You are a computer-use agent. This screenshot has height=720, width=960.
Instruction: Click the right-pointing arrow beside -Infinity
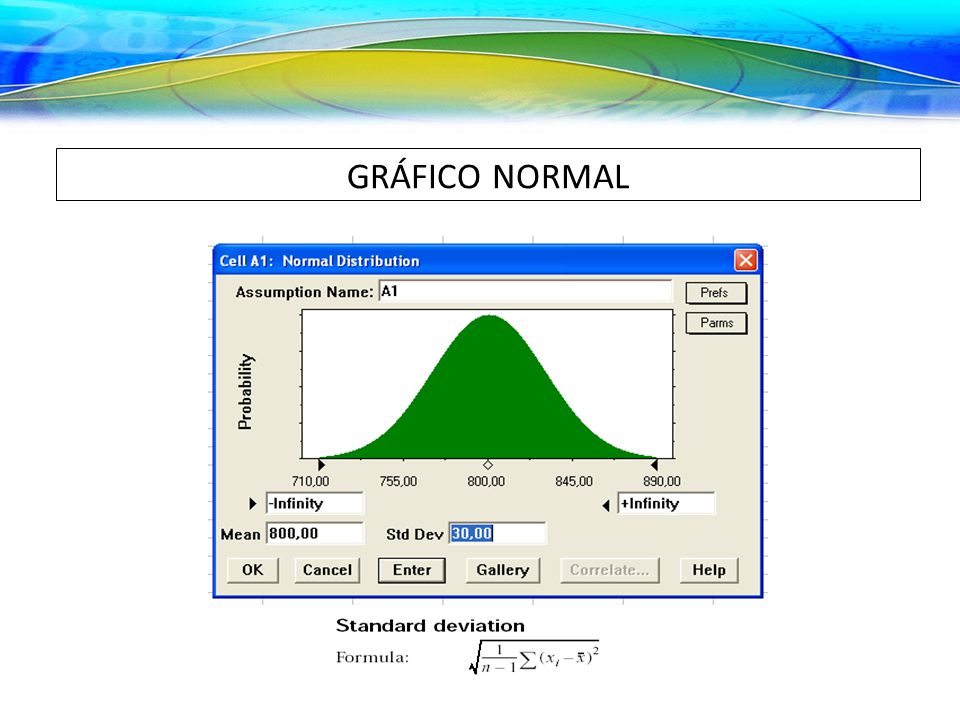pyautogui.click(x=252, y=504)
